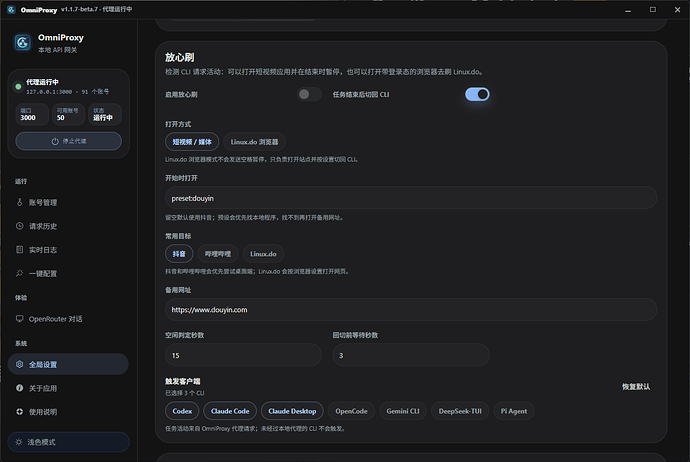Click the preset:douyin start target field
Screen dimensions: 690x462
(x=411, y=198)
